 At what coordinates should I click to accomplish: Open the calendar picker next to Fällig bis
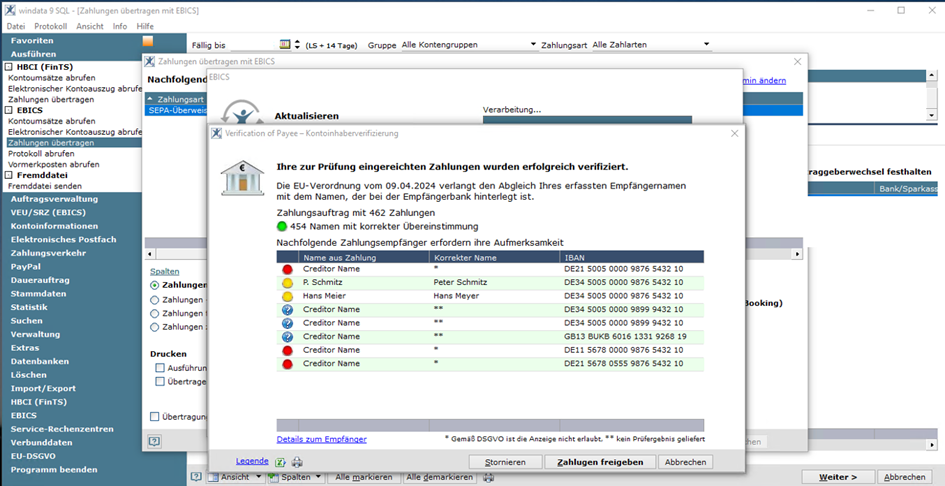pyautogui.click(x=285, y=45)
